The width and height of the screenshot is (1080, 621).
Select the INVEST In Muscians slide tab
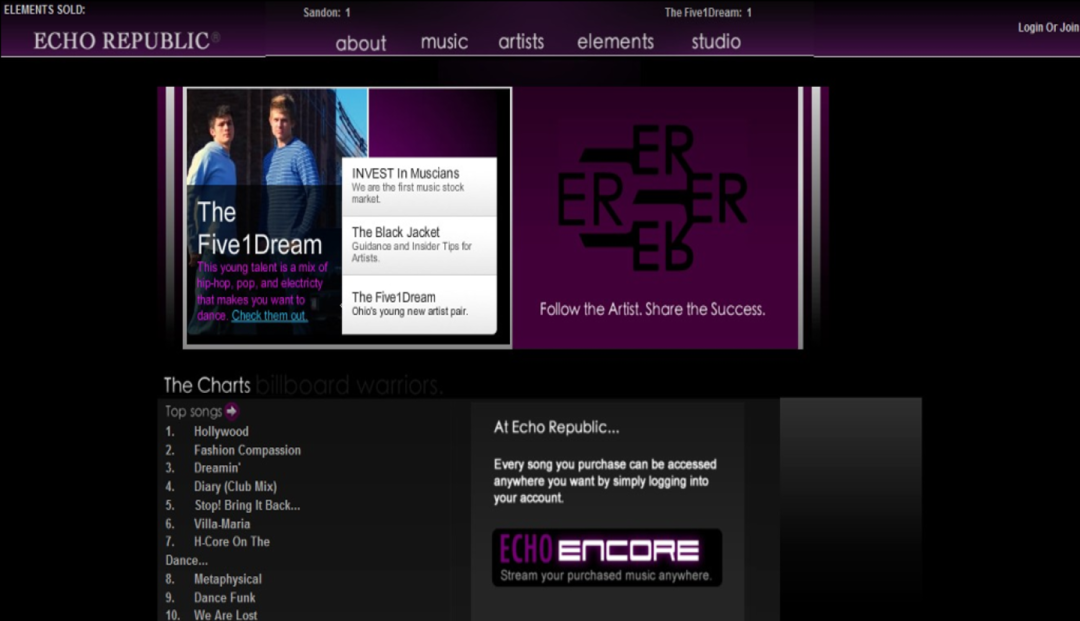coord(419,186)
